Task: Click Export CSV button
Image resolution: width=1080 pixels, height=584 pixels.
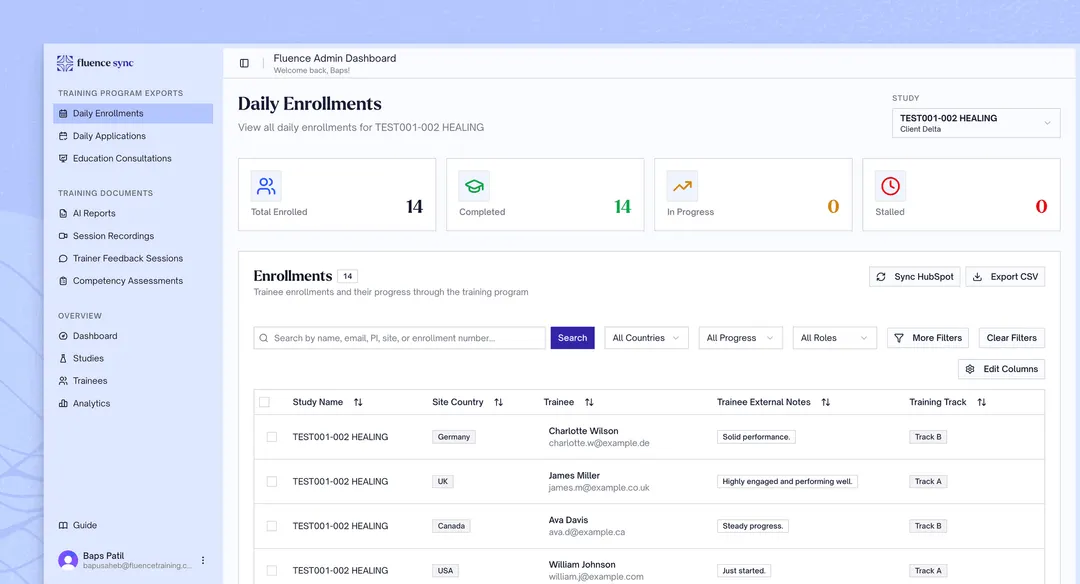Action: point(1006,277)
